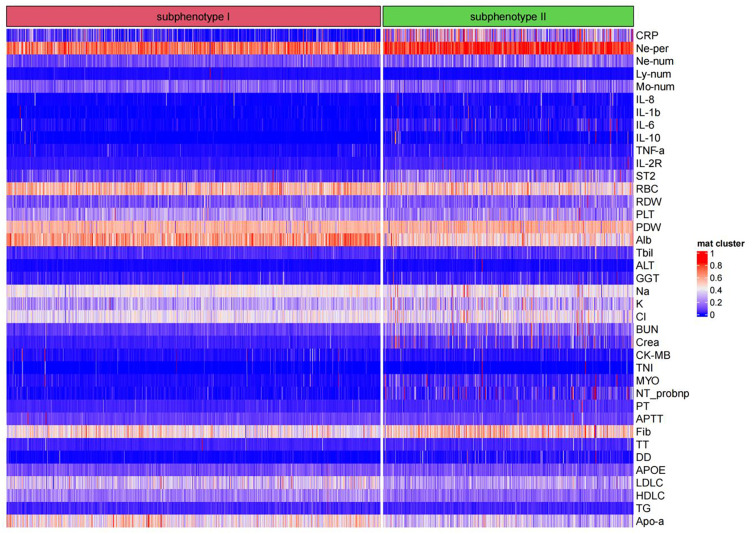The image size is (753, 534).
Task: Click the DD row label
Action: (644, 457)
